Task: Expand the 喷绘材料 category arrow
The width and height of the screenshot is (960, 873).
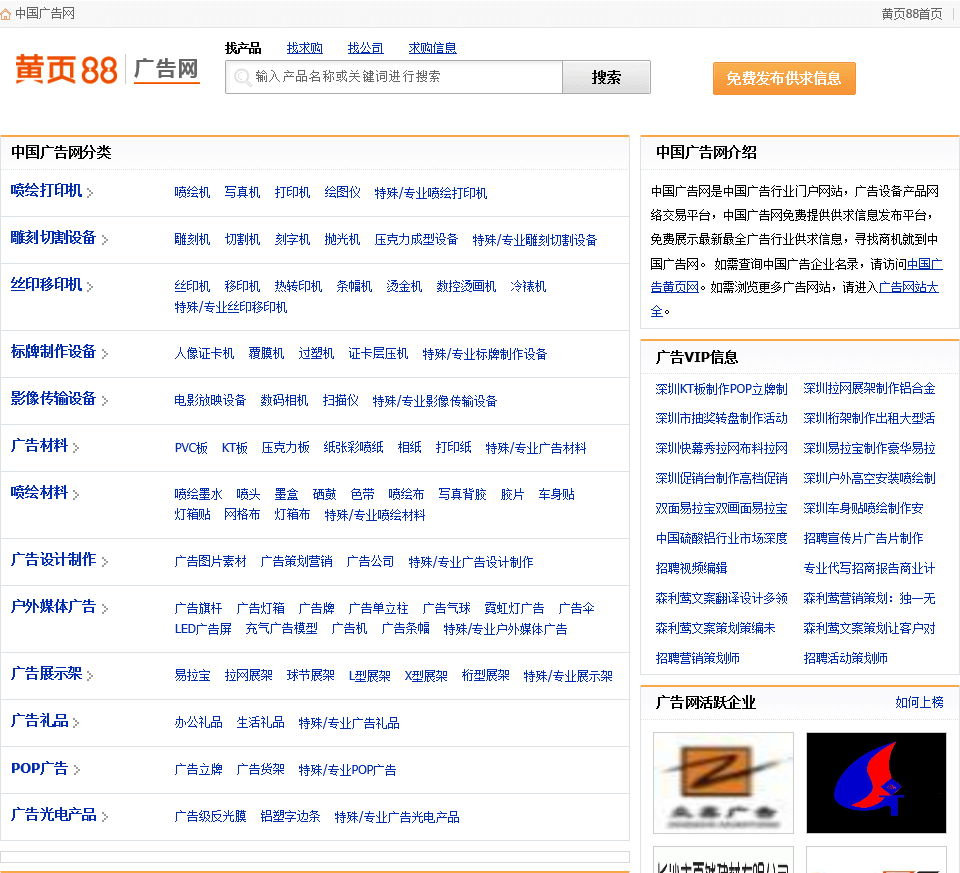Action: click(x=76, y=494)
